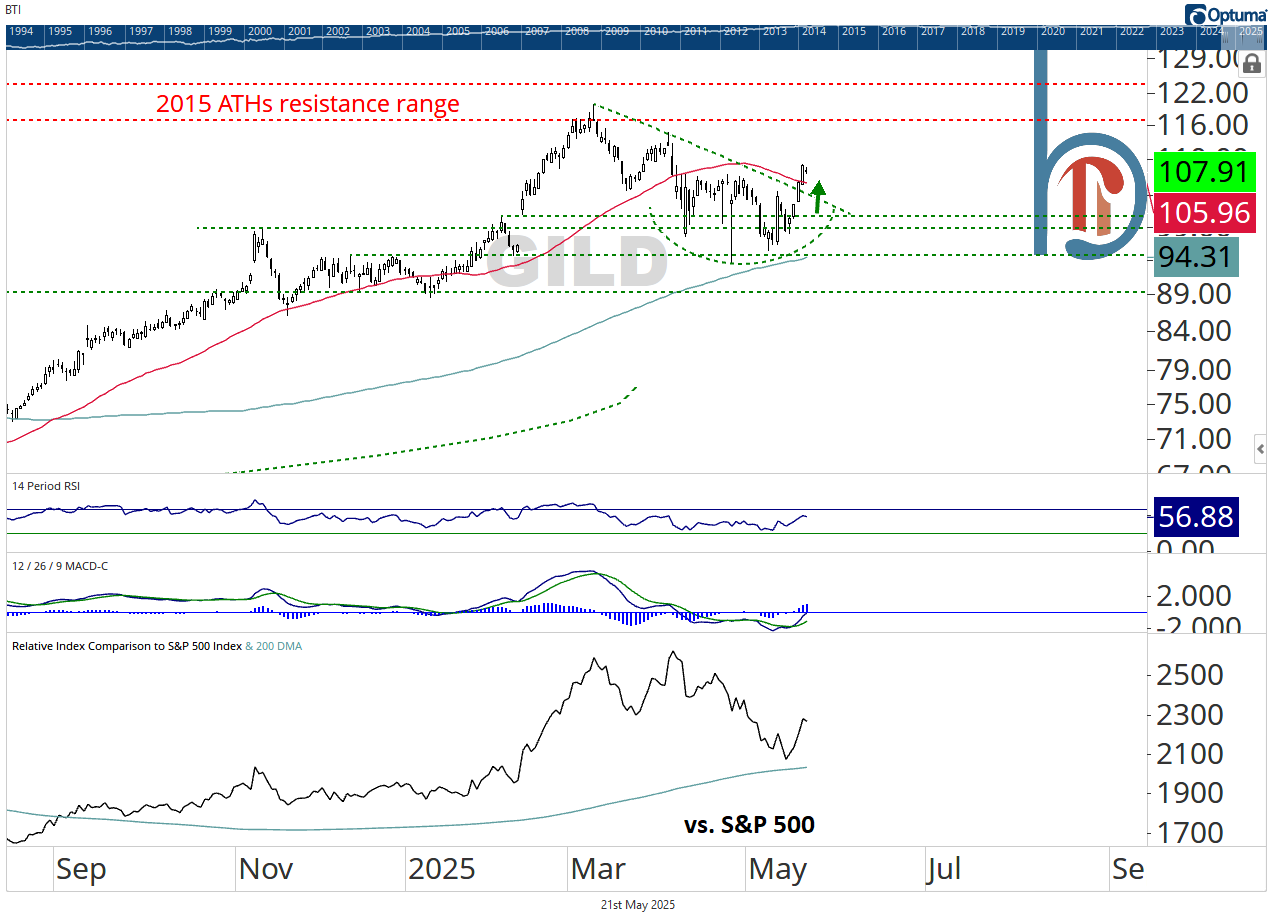Image resolution: width=1273 pixels, height=924 pixels.
Task: Select year 1994 in the overview timeline
Action: click(21, 31)
